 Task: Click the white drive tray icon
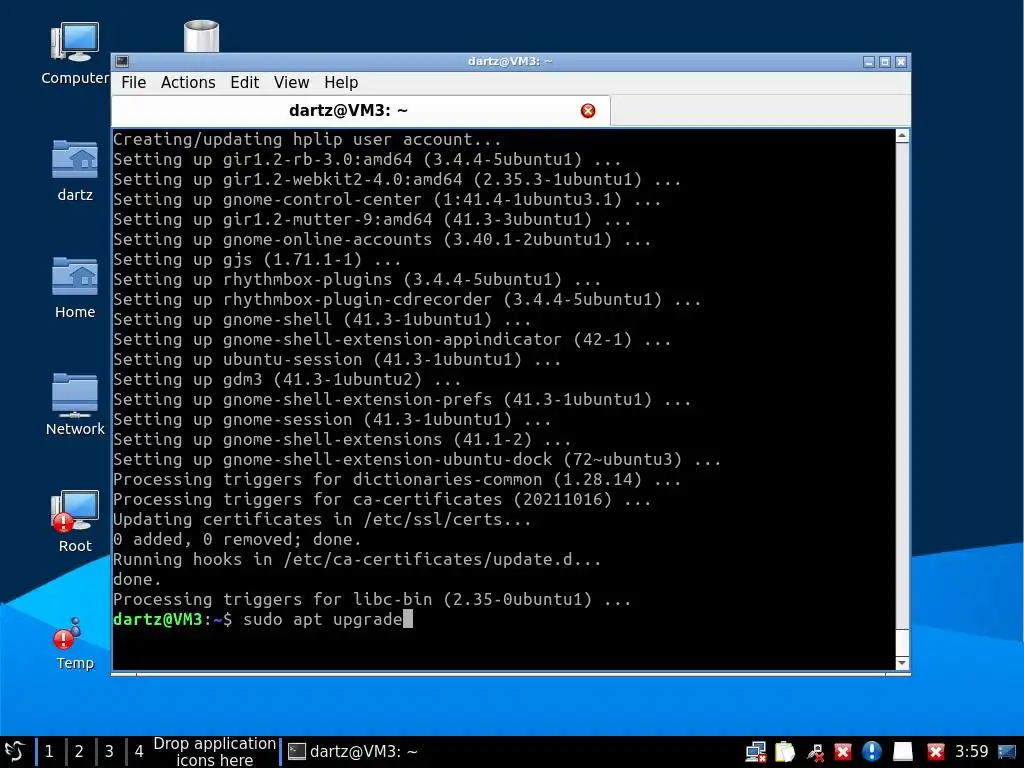coord(903,752)
